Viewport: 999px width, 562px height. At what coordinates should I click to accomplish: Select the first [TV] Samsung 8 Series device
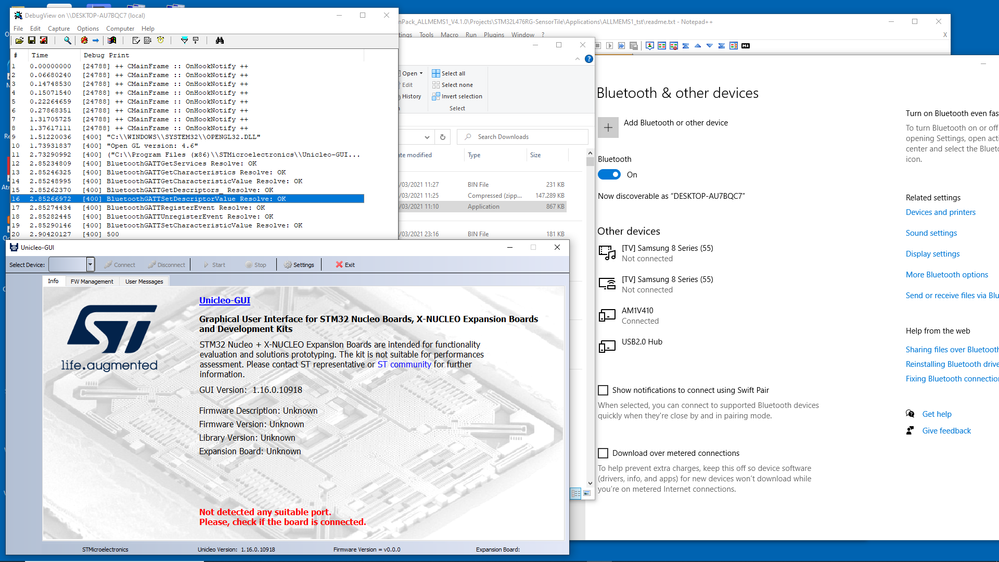pos(658,253)
